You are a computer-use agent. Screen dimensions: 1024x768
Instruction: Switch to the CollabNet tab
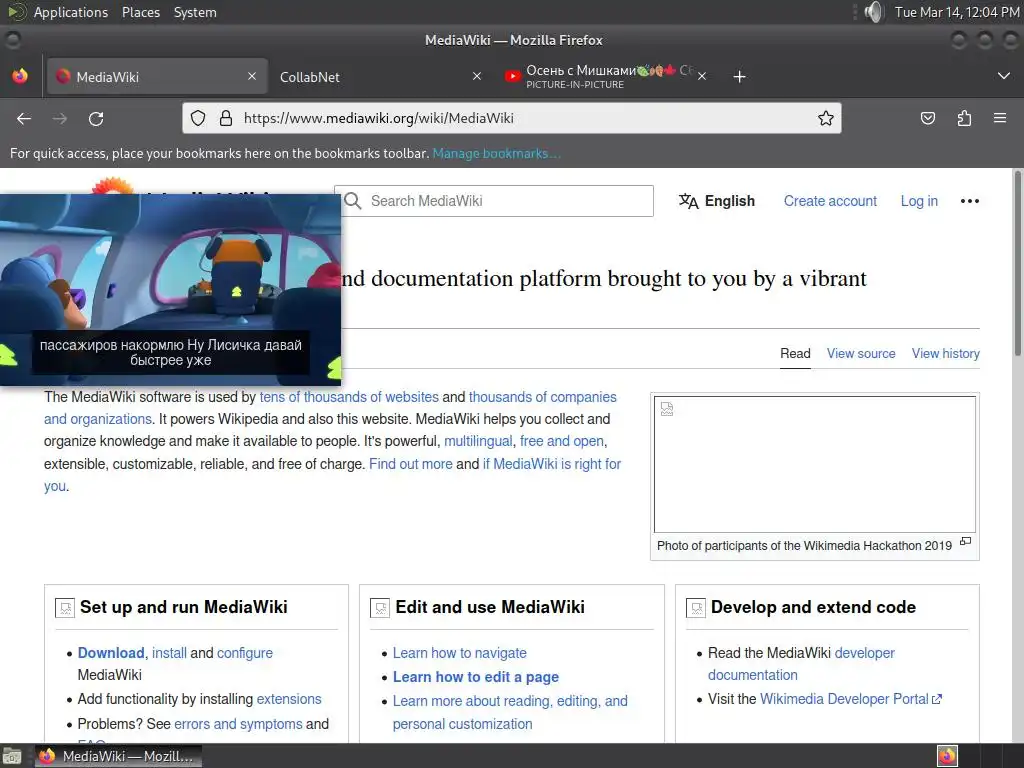pyautogui.click(x=381, y=76)
